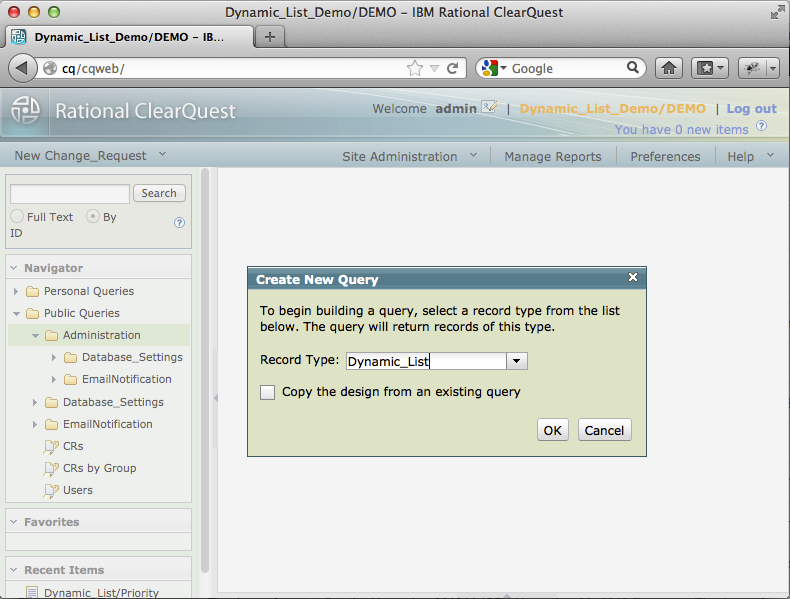Cancel the Create New Query dialog
The image size is (790, 599).
click(x=604, y=430)
